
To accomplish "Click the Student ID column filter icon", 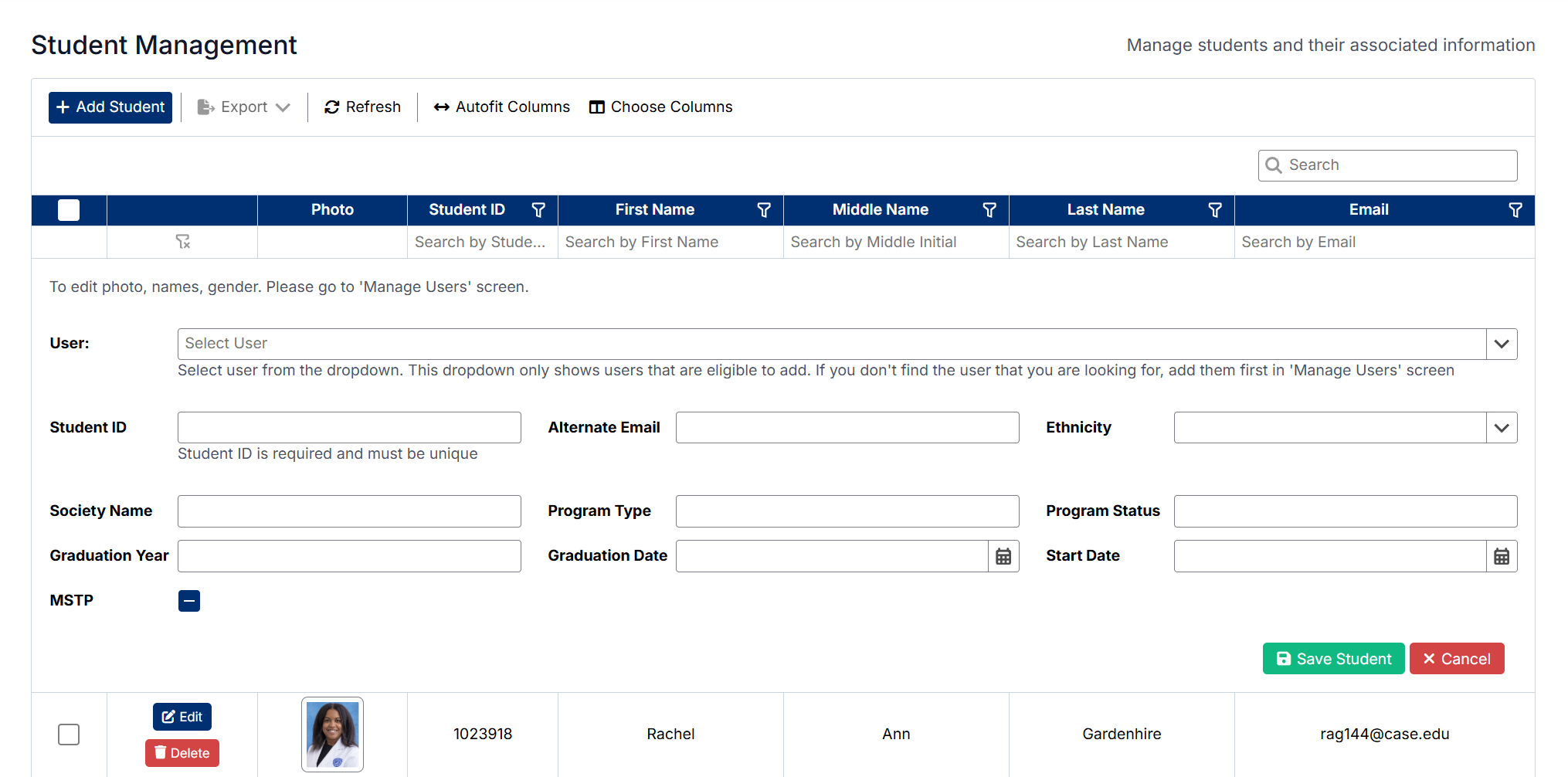I will pyautogui.click(x=538, y=210).
